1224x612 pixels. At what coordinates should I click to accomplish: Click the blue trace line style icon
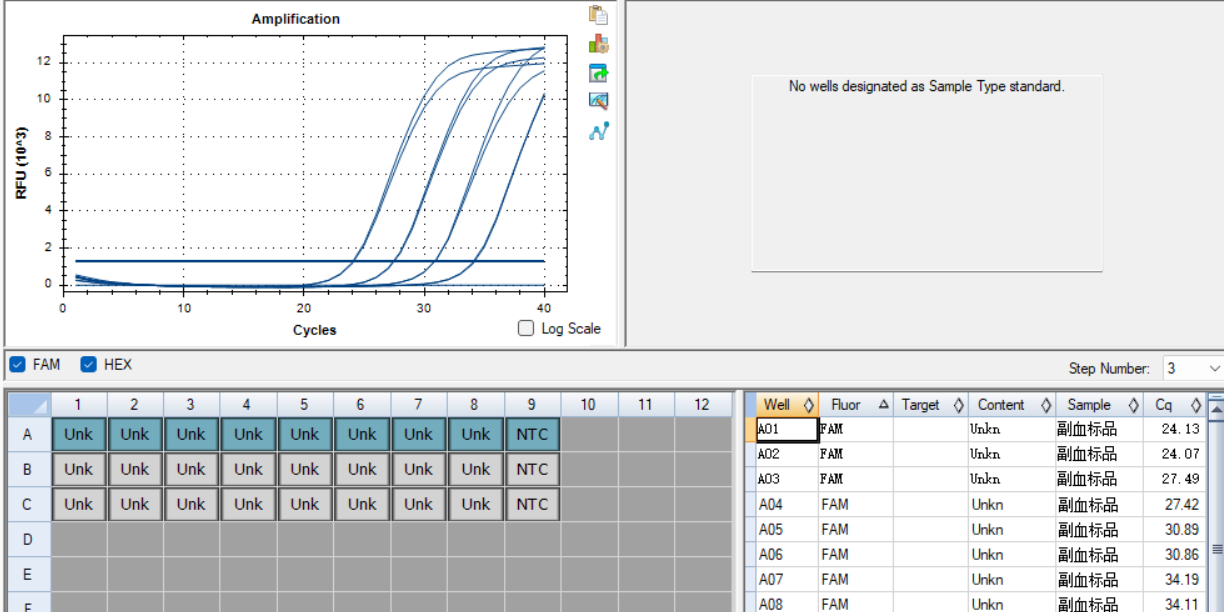[x=598, y=130]
